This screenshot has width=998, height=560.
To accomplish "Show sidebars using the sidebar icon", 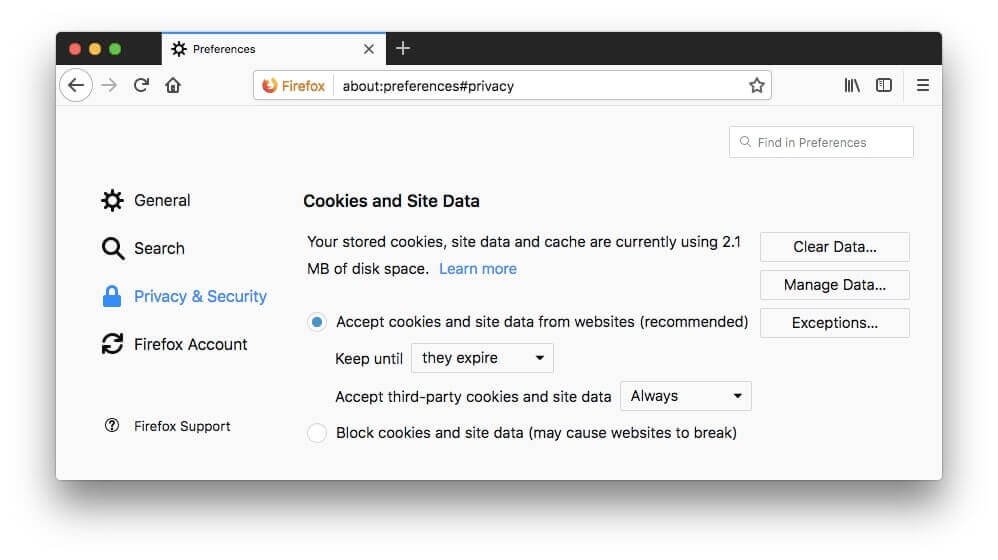I will pos(883,85).
